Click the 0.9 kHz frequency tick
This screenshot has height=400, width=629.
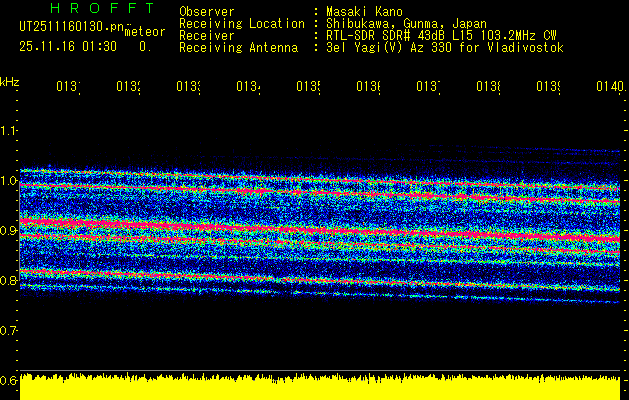[9, 231]
